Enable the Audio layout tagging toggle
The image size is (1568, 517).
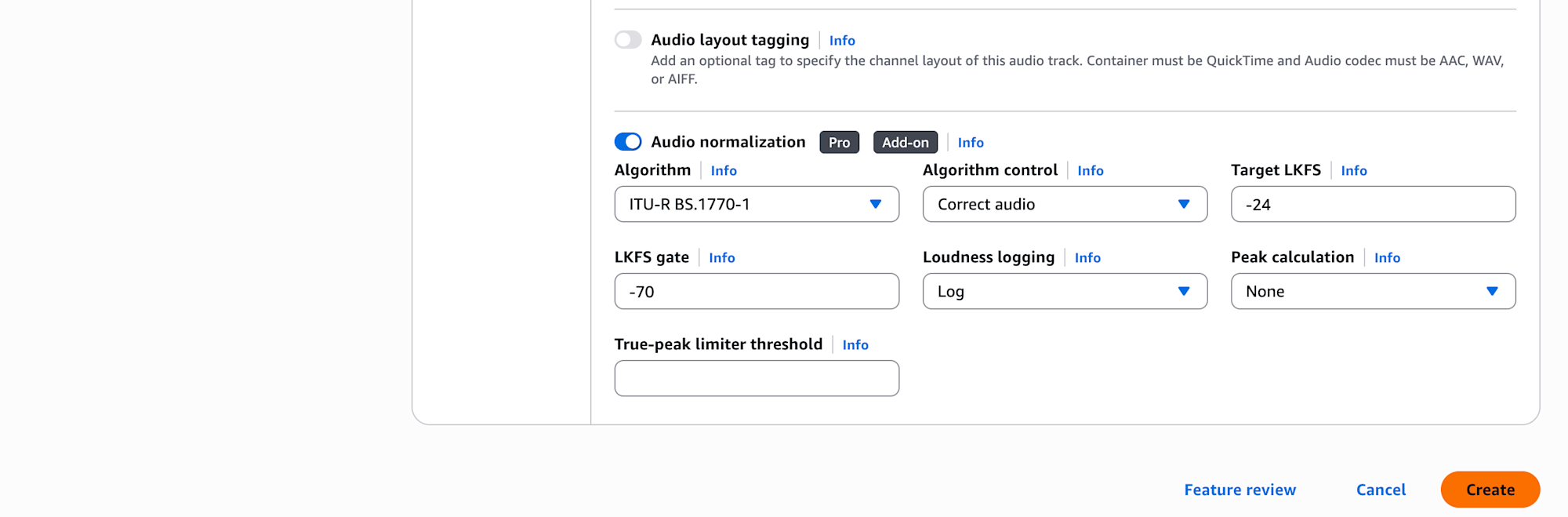coord(628,40)
